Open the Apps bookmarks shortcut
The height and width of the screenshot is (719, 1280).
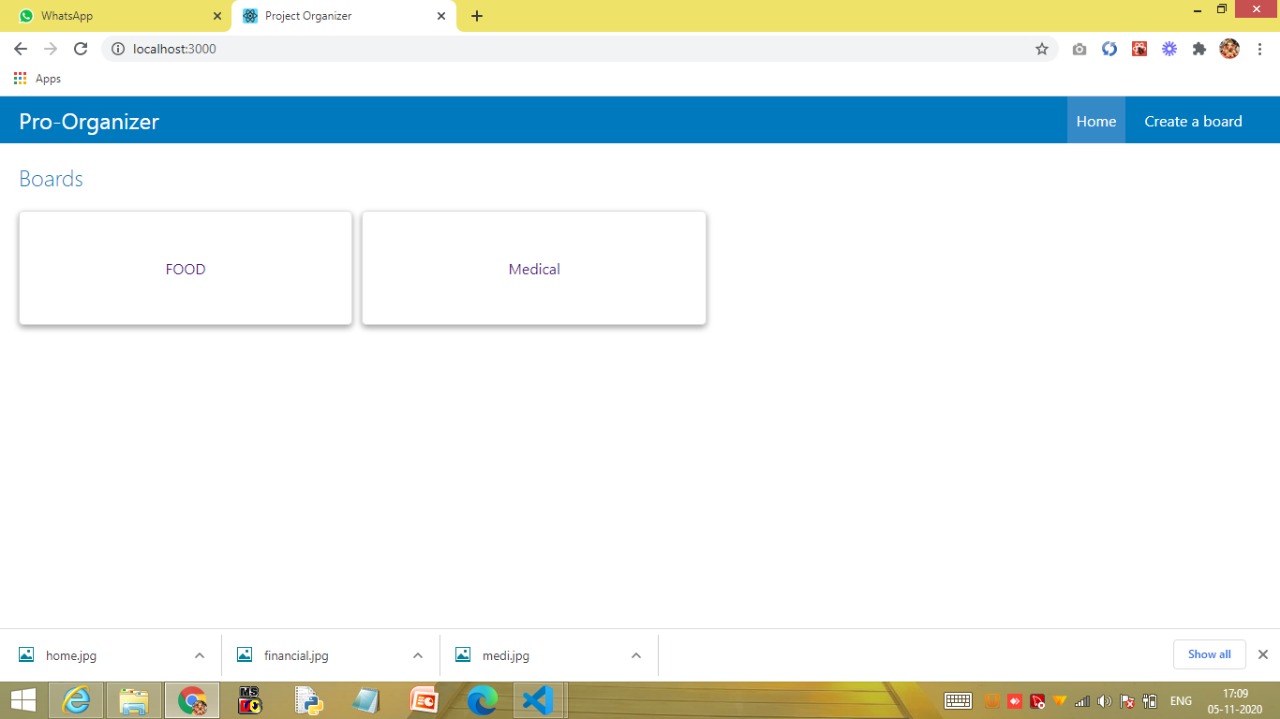(x=37, y=79)
